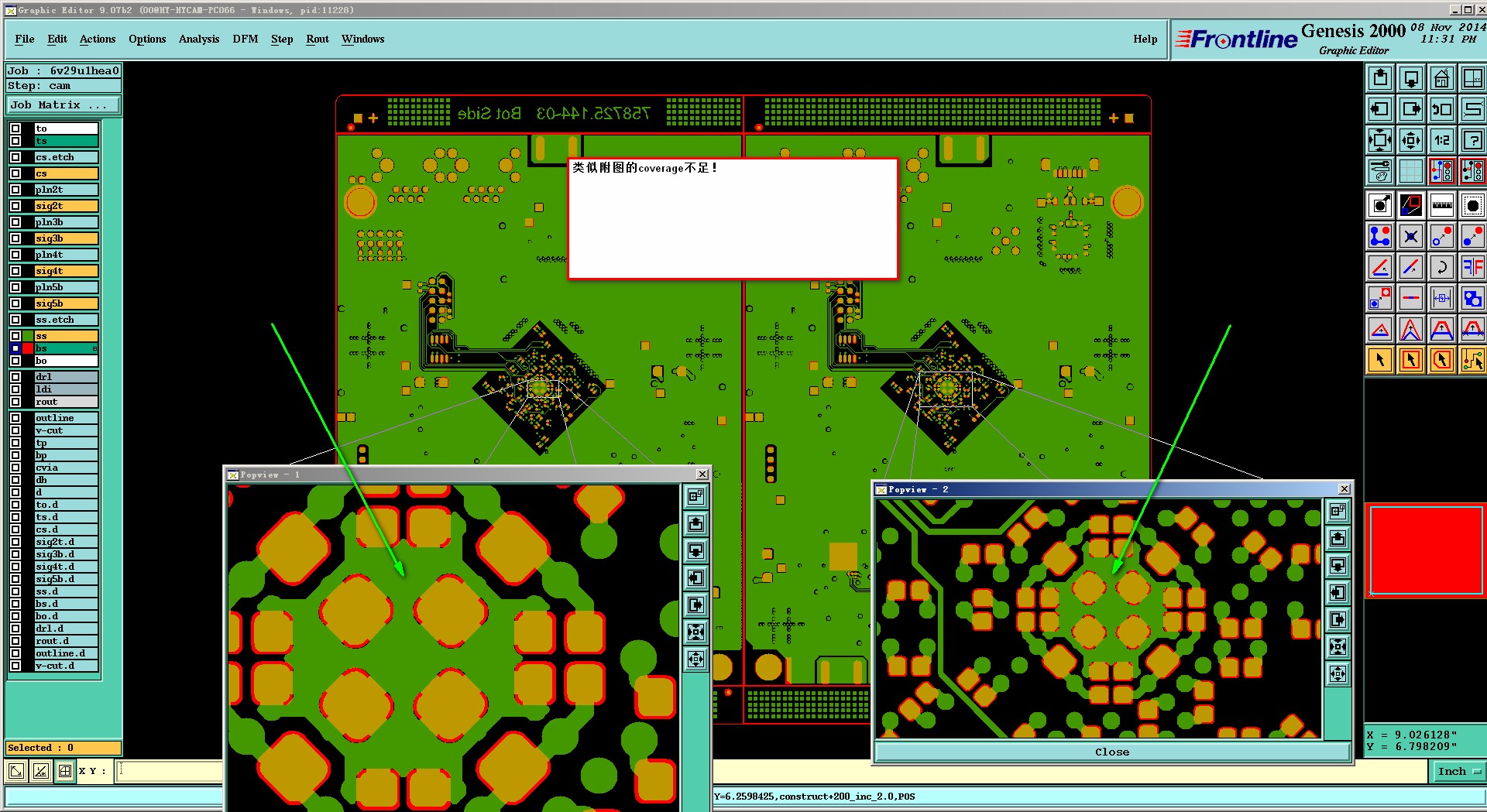The height and width of the screenshot is (812, 1487).
Task: Click the X delete feature tool
Action: 1411,236
